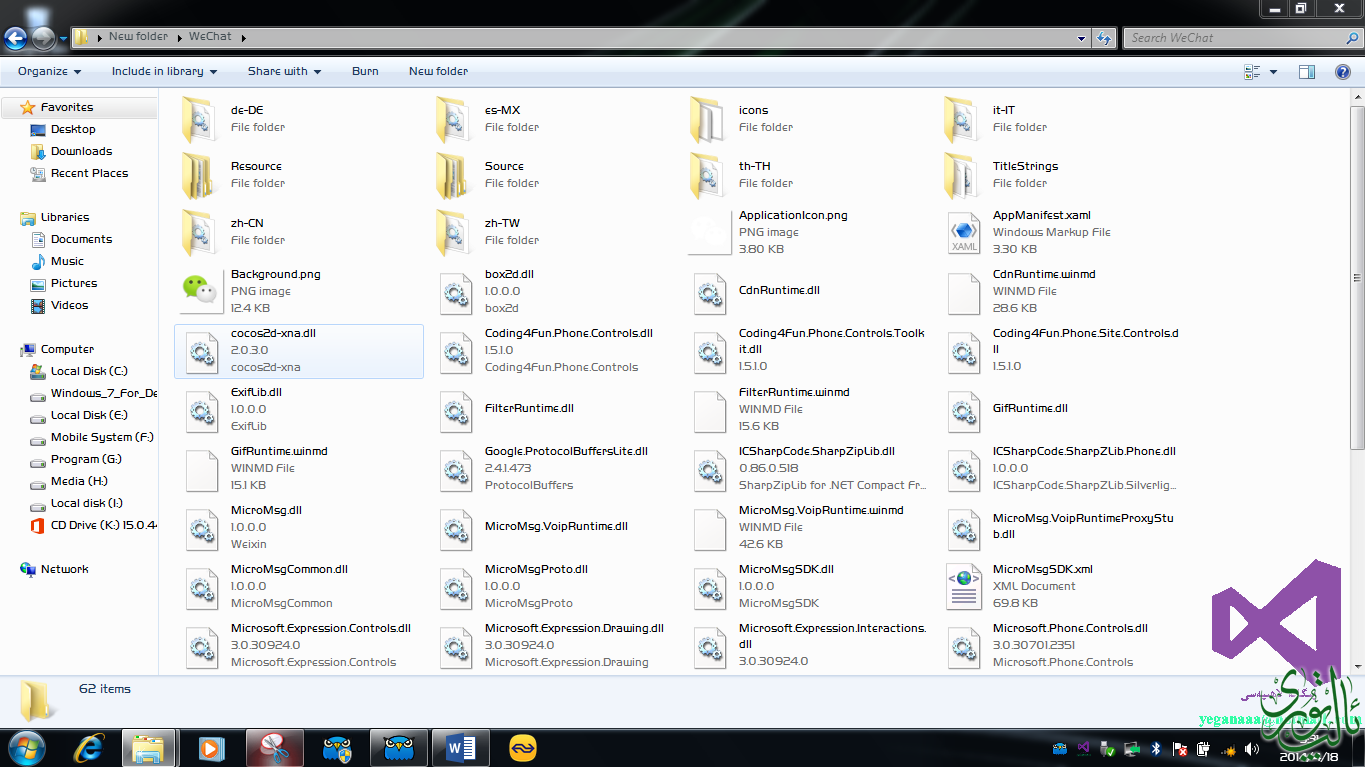Open Media (H:) drive

[x=79, y=481]
